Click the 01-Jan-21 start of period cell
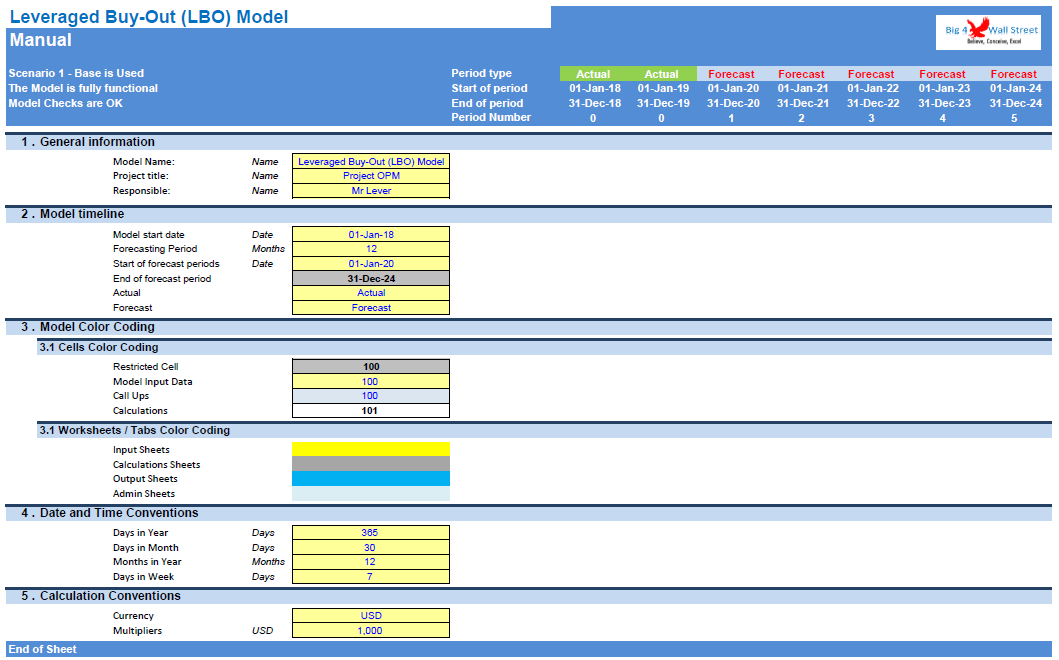This screenshot has height=660, width=1059. pyautogui.click(x=803, y=88)
